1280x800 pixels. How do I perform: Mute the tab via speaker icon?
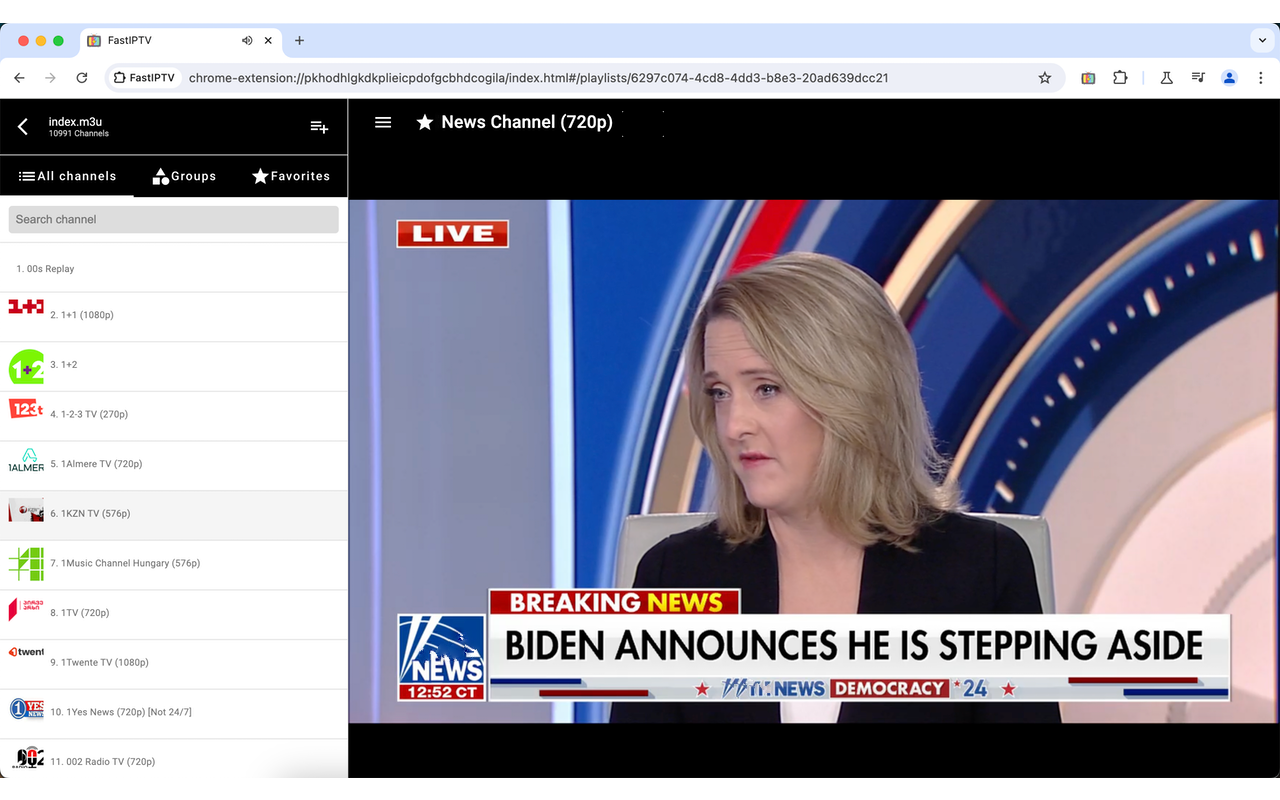(247, 41)
